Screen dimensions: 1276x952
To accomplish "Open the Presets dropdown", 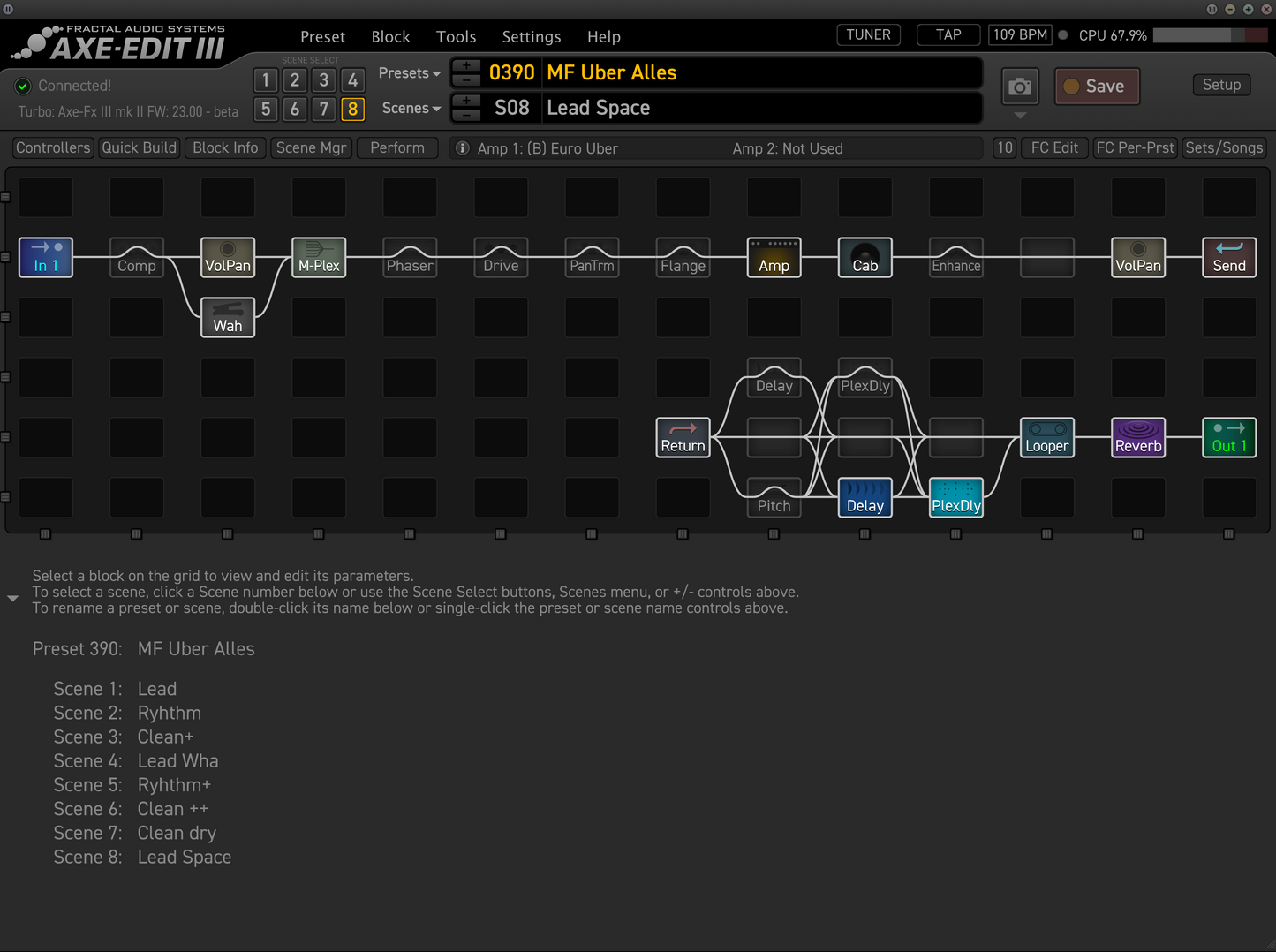I will pos(408,72).
